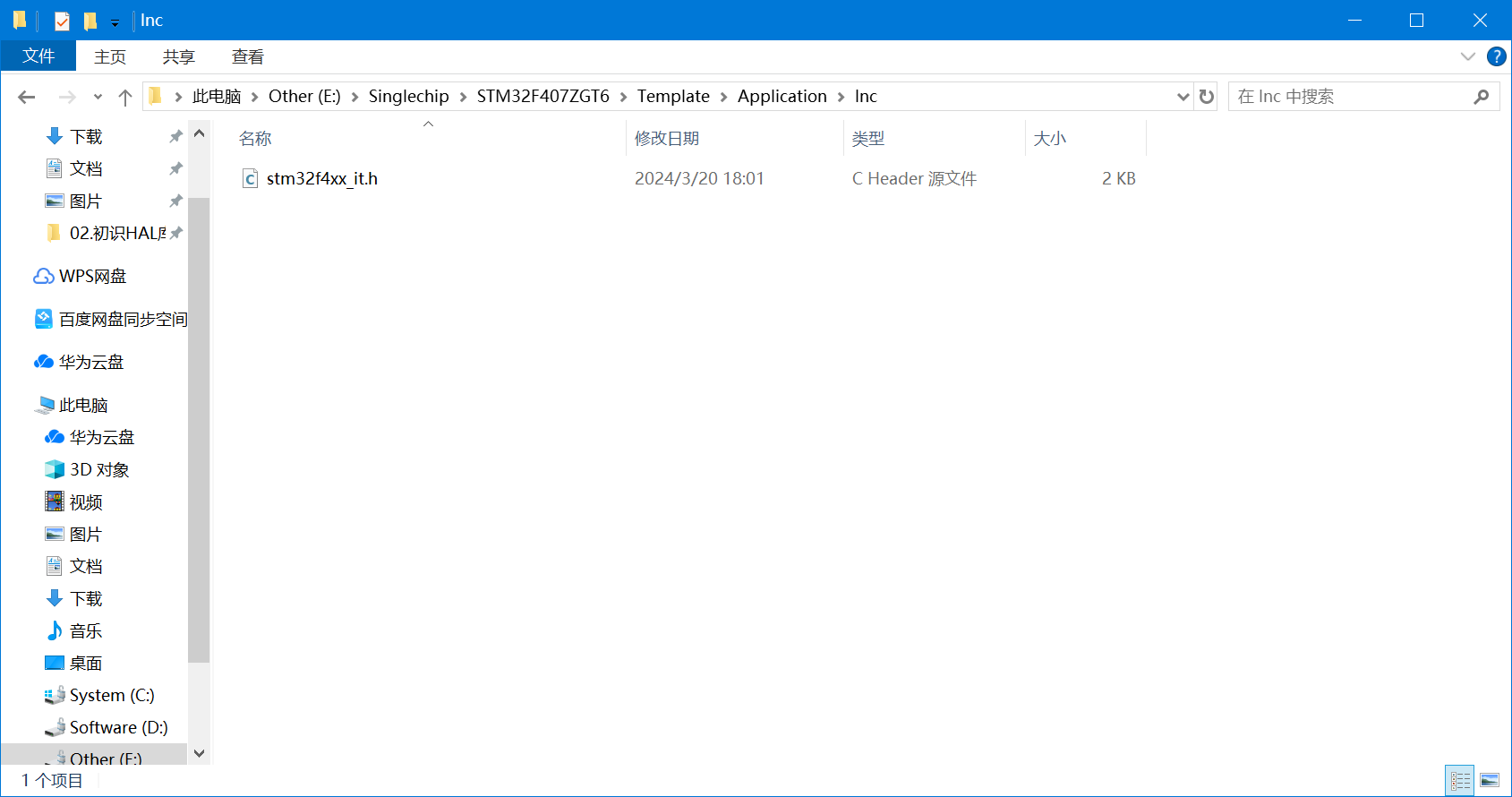Click the Properties icon in quick access toolbar
Viewport: 1512px width, 797px height.
(62, 21)
